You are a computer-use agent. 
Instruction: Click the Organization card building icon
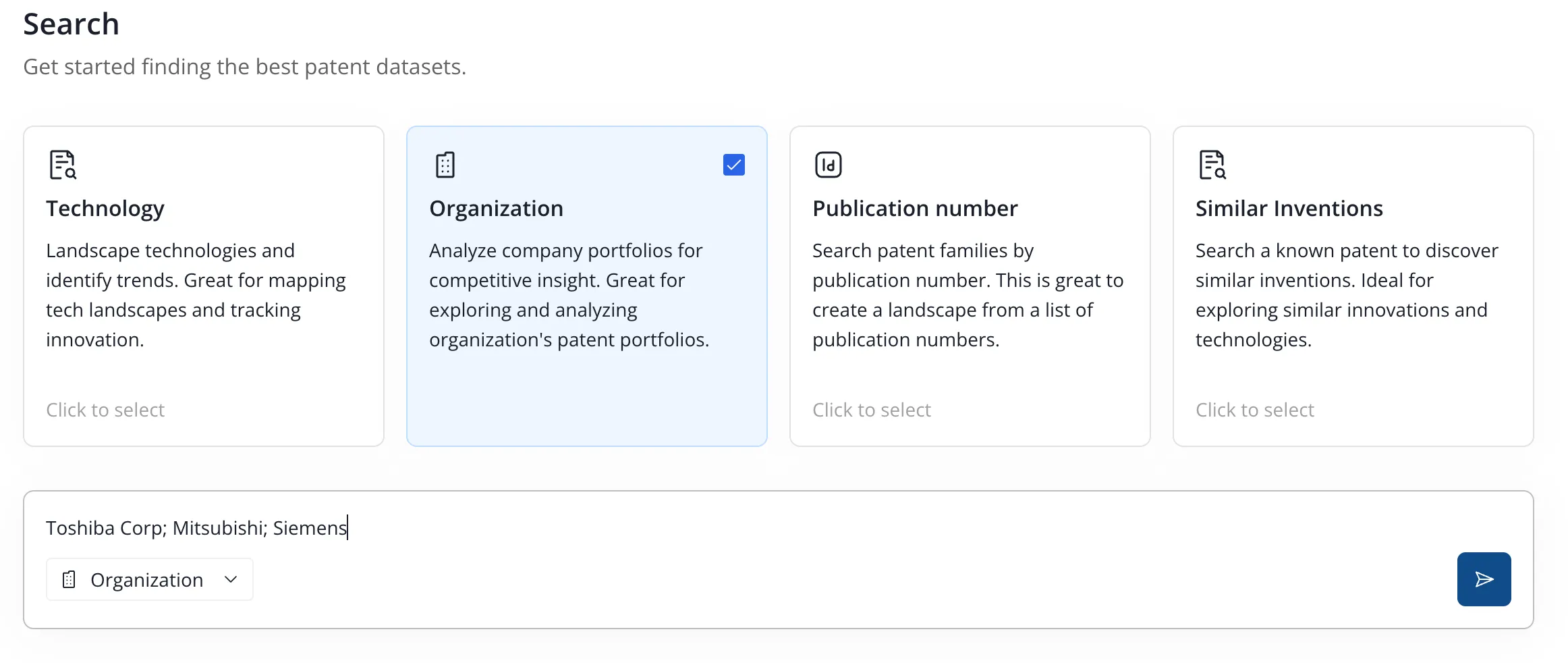click(x=445, y=165)
